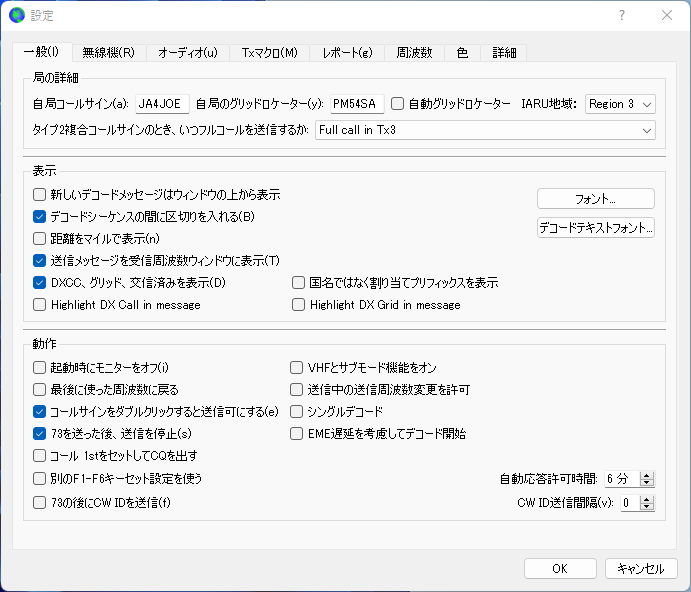The width and height of the screenshot is (691, 592).
Task: Enable 国名ではなく割り当てプリフィックスを表示
Action: coord(298,283)
